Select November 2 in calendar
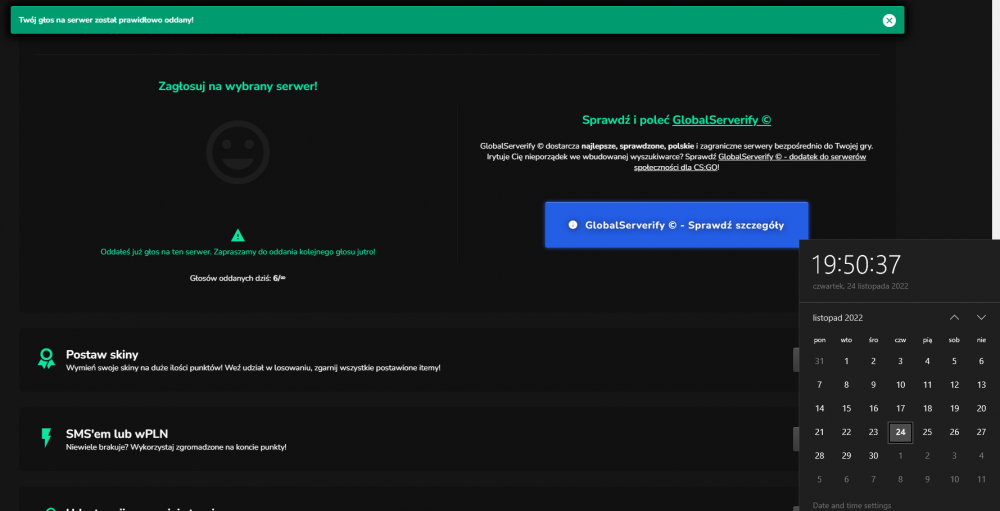The height and width of the screenshot is (511, 1000). tap(874, 361)
